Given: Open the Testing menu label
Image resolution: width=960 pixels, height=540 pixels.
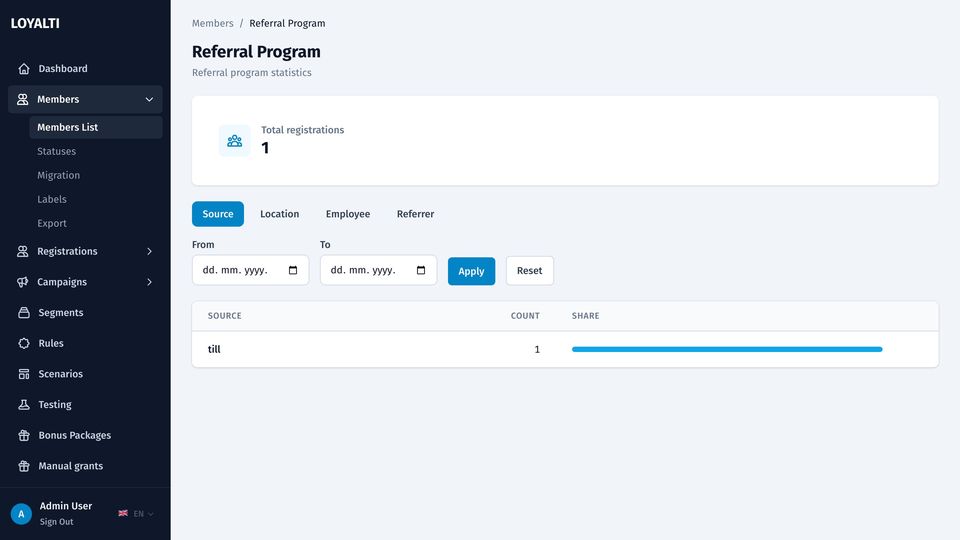Looking at the screenshot, I should (x=55, y=404).
